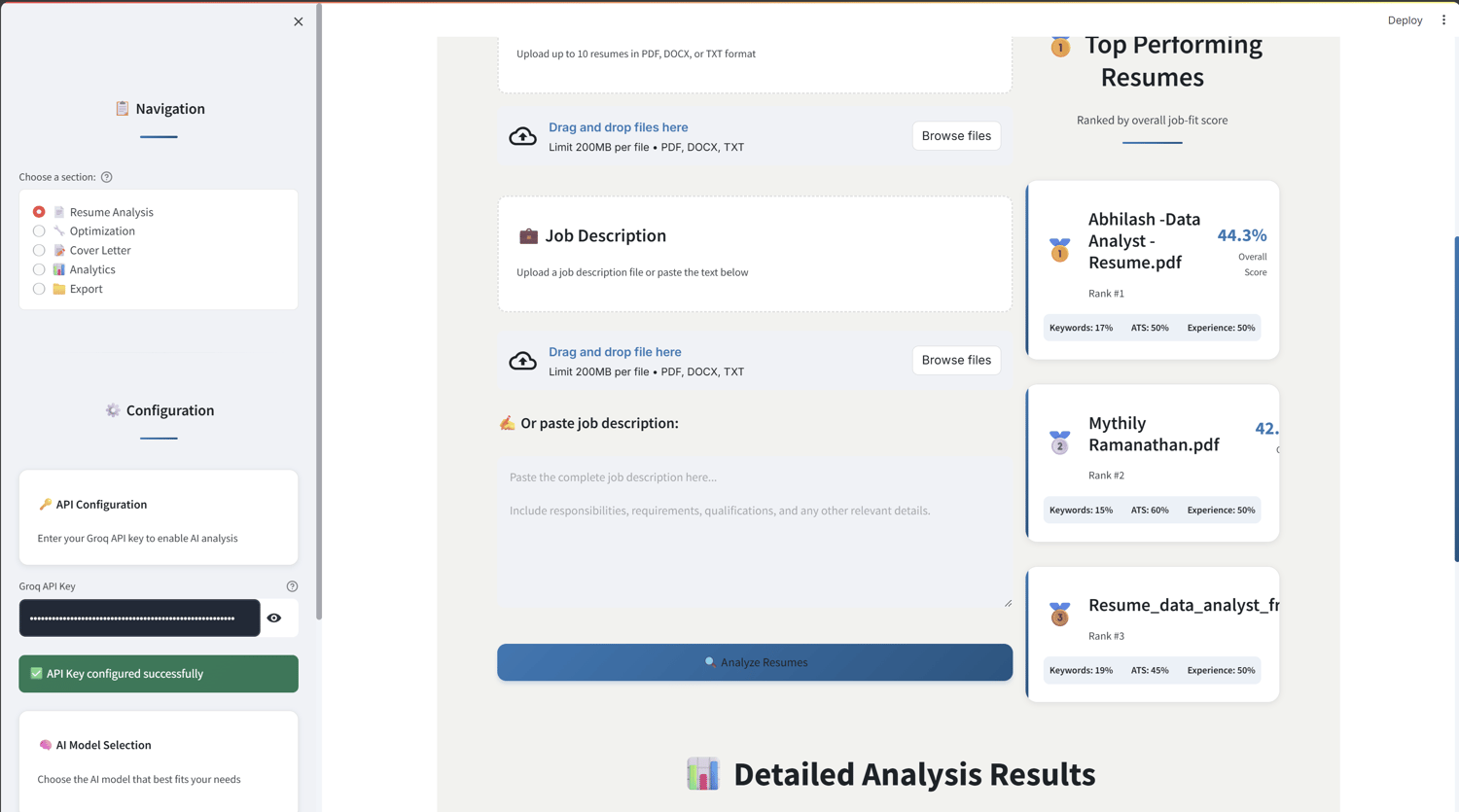This screenshot has height=812, width=1459.
Task: Show the Groq API key with eye icon
Action: 274,618
